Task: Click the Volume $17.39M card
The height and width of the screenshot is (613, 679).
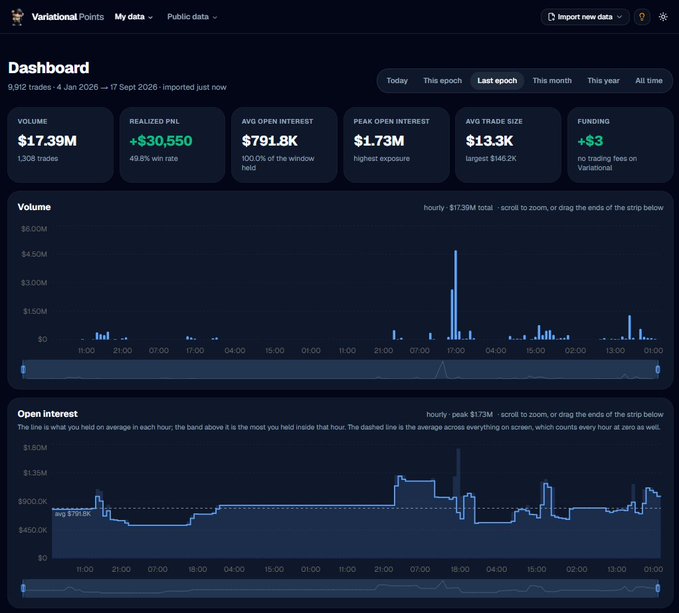Action: [x=60, y=145]
